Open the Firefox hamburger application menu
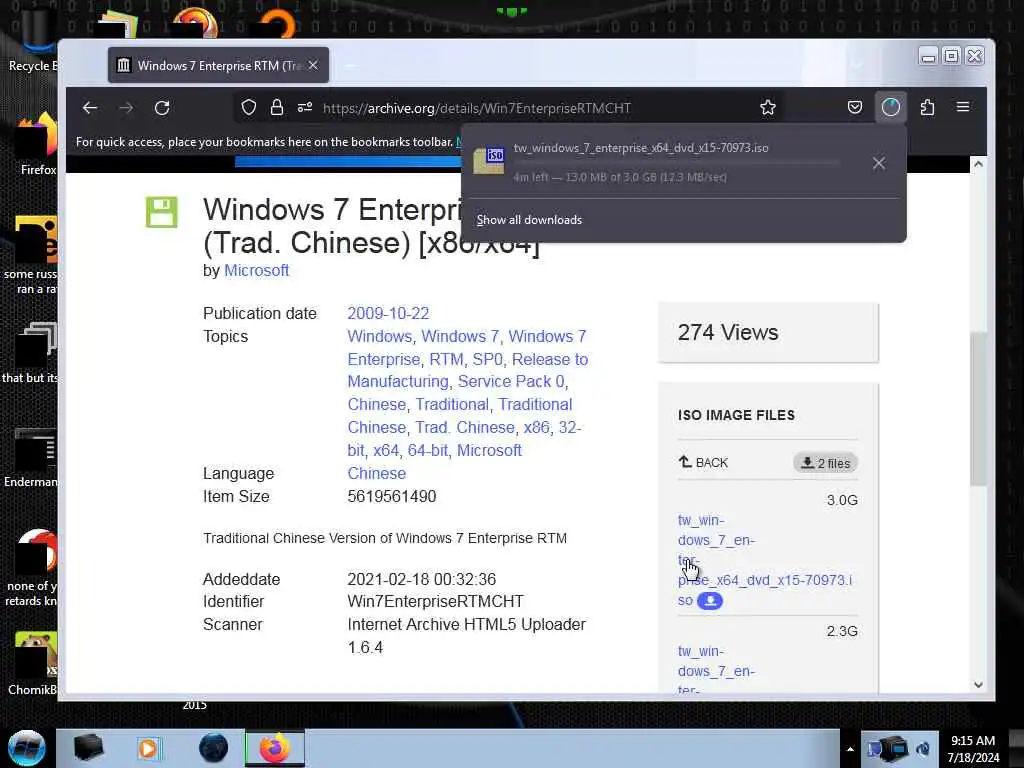 tap(963, 106)
